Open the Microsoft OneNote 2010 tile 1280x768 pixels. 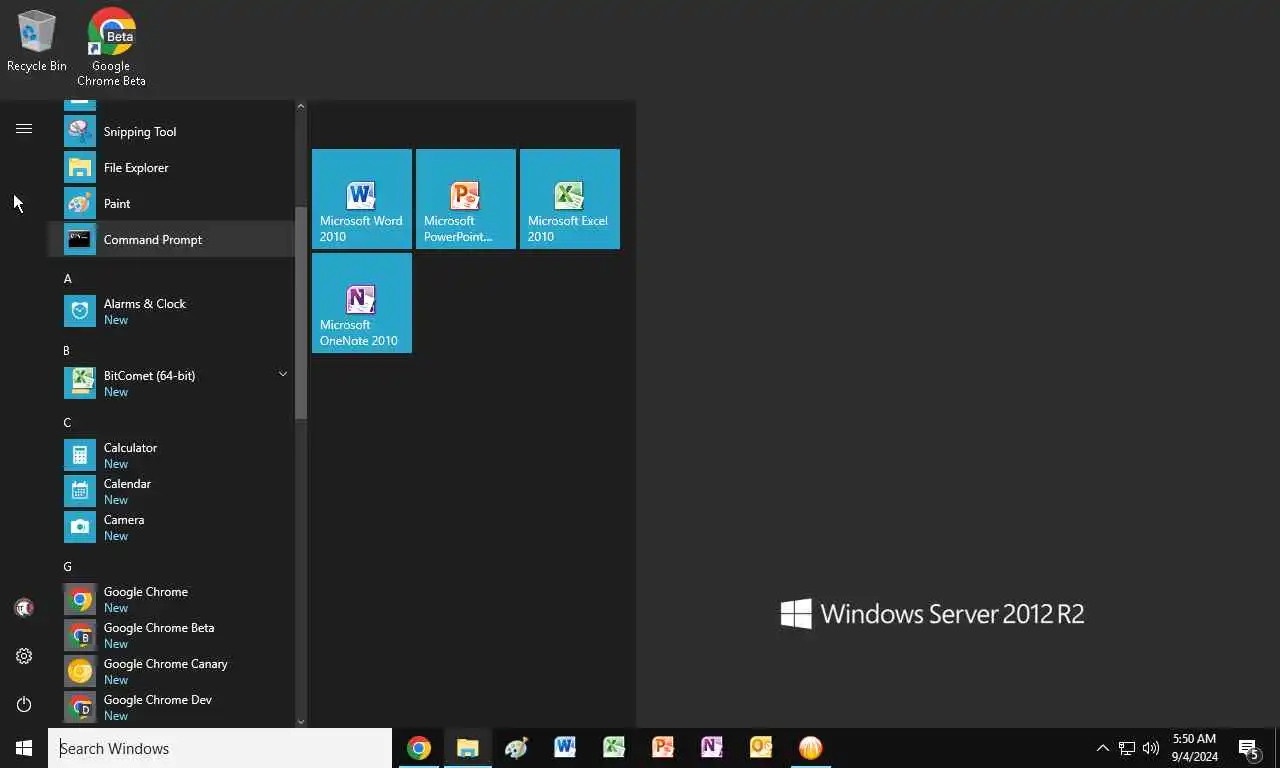point(362,303)
